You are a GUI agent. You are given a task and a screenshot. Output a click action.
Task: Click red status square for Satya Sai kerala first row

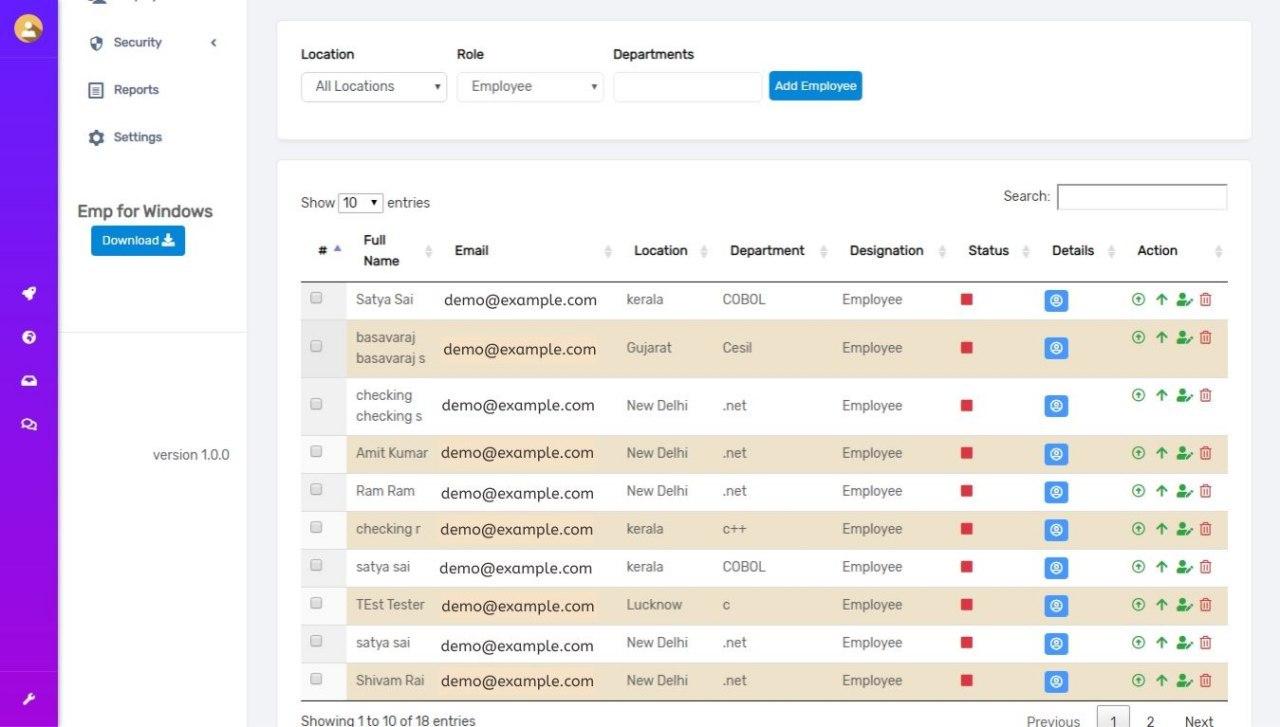point(966,299)
